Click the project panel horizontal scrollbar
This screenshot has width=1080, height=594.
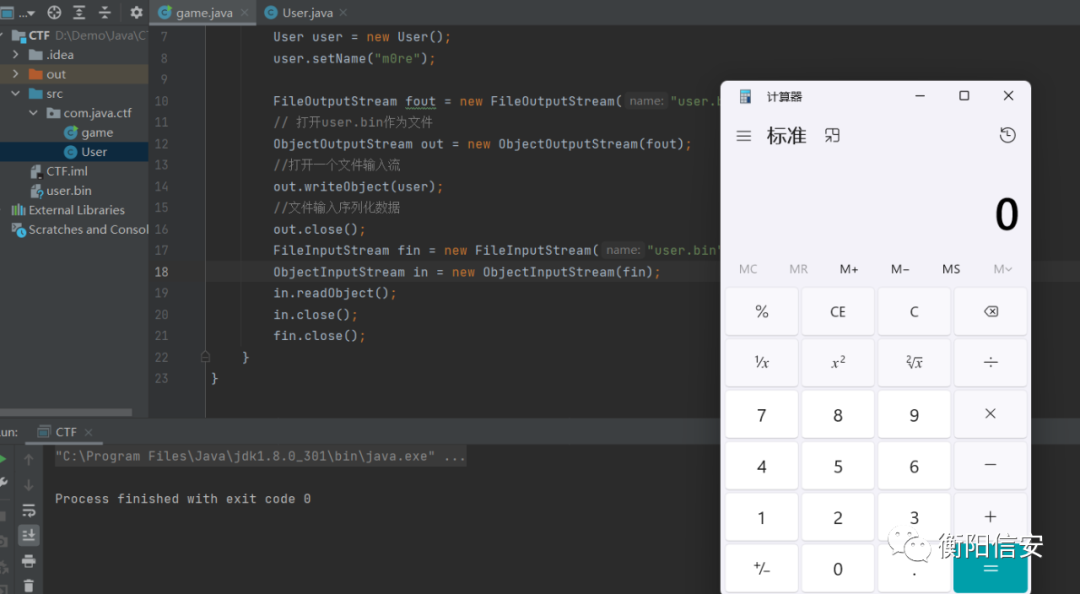pyautogui.click(x=66, y=412)
